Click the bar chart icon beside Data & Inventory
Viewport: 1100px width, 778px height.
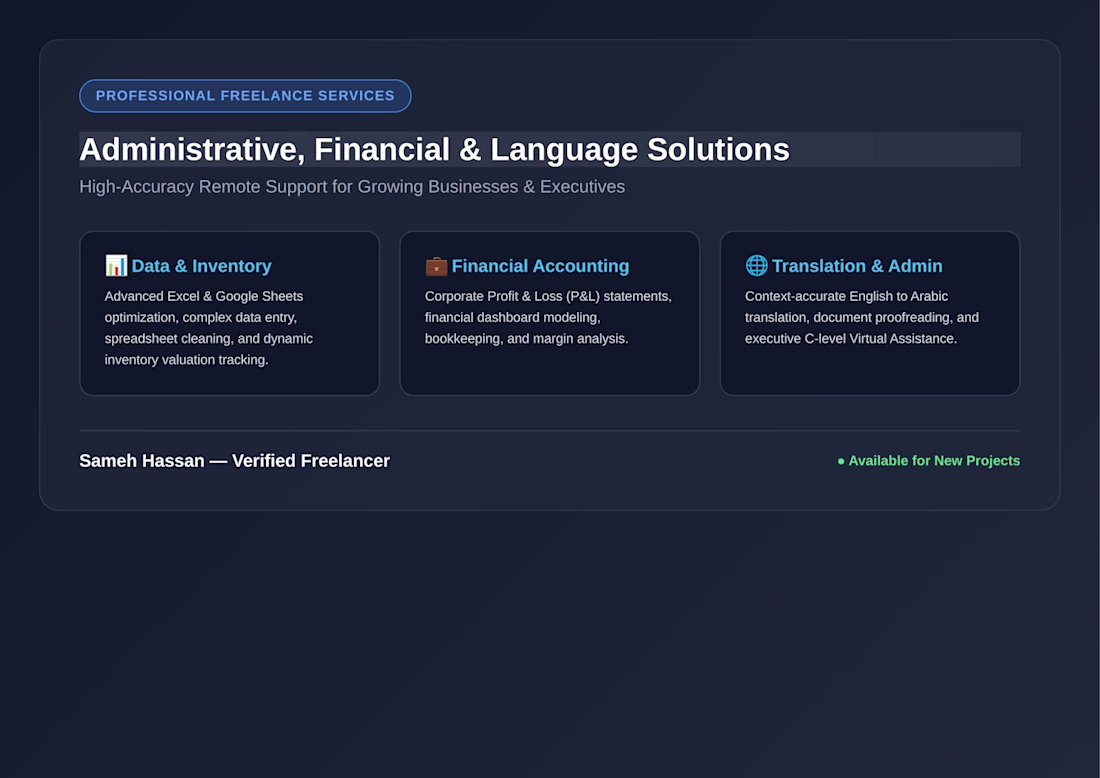coord(116,266)
